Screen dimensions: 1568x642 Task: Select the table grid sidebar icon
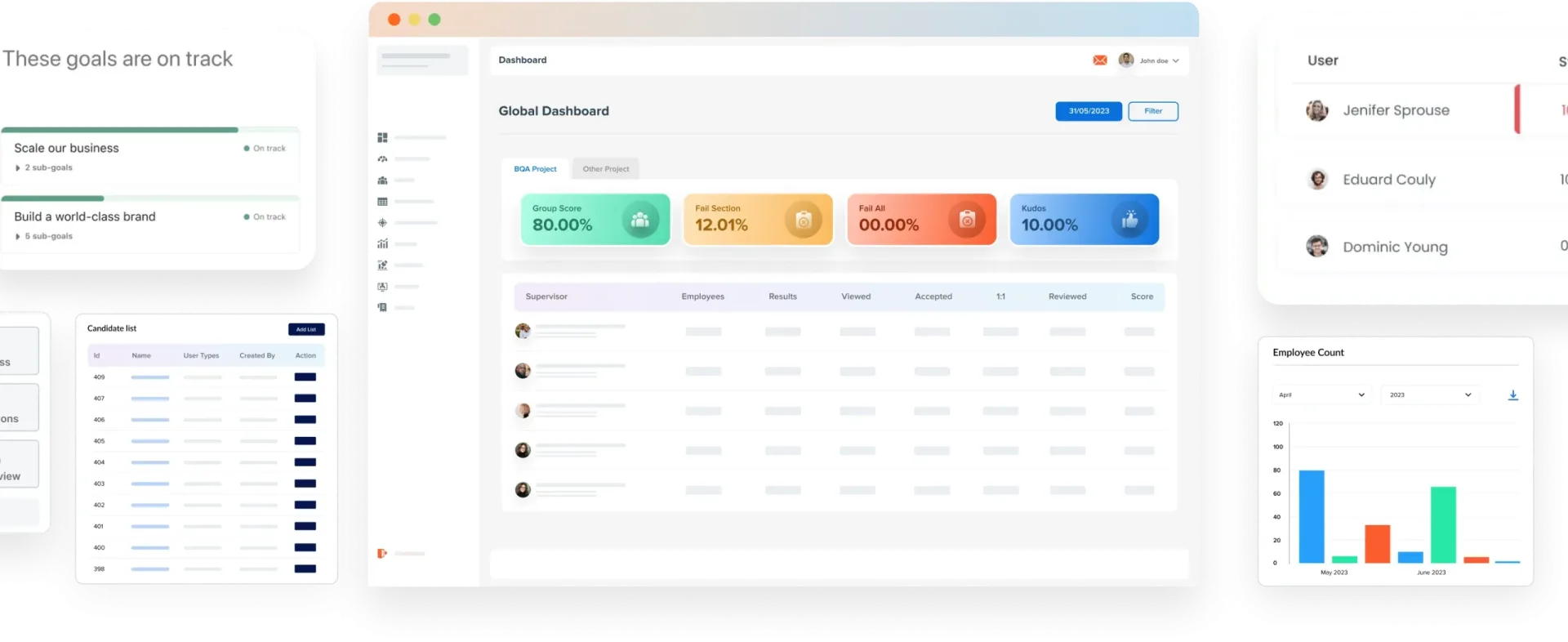tap(382, 201)
